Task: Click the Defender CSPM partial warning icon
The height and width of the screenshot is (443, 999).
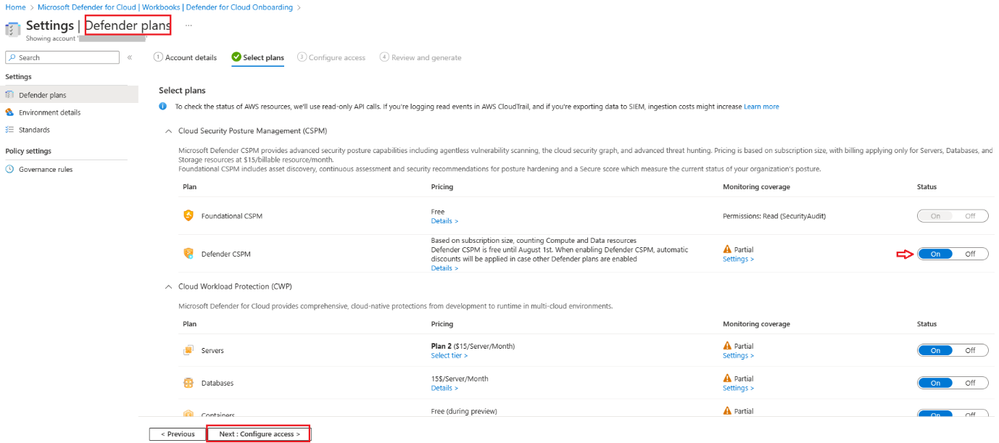Action: (x=727, y=250)
